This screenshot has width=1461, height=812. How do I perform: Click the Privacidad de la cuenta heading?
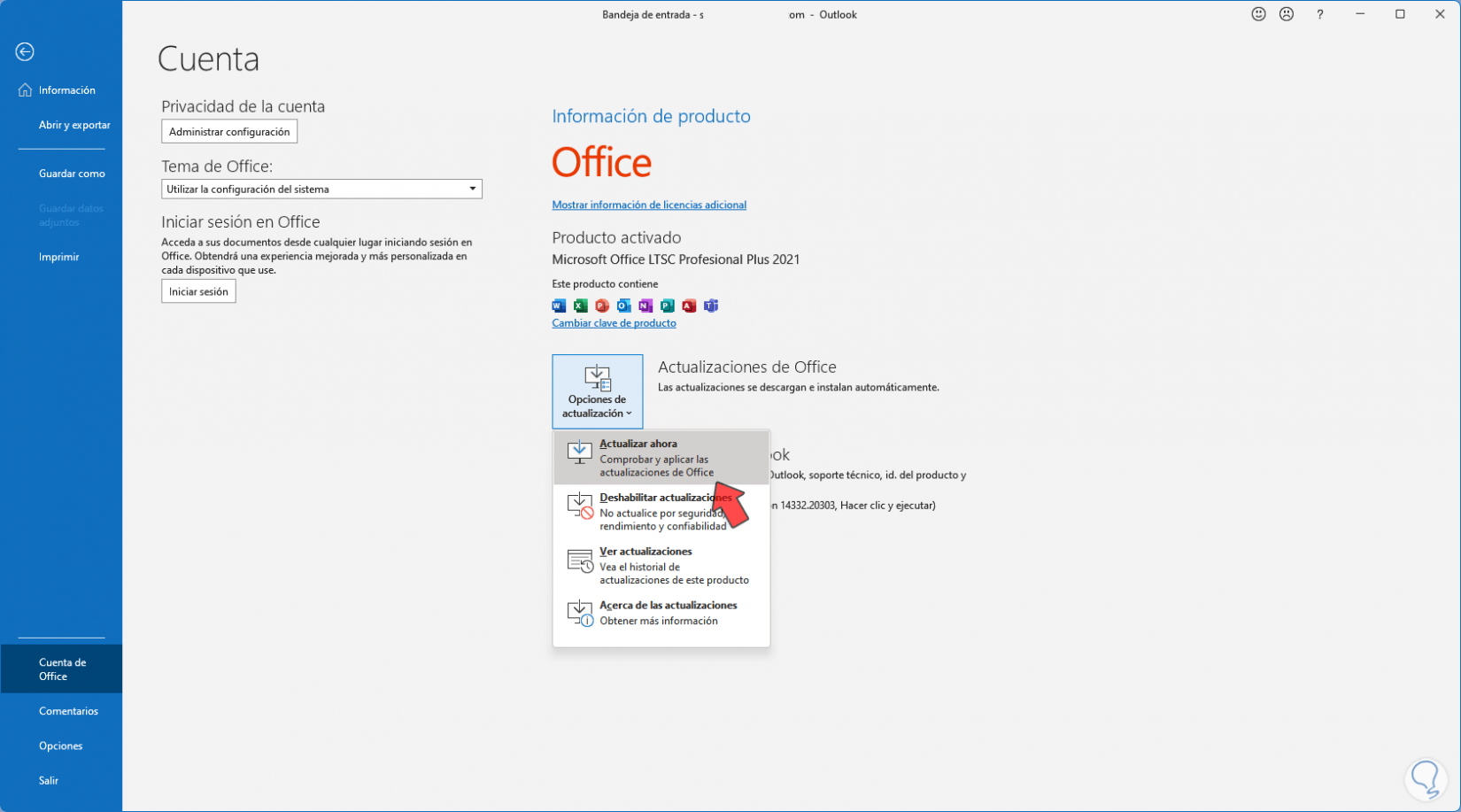click(x=243, y=106)
